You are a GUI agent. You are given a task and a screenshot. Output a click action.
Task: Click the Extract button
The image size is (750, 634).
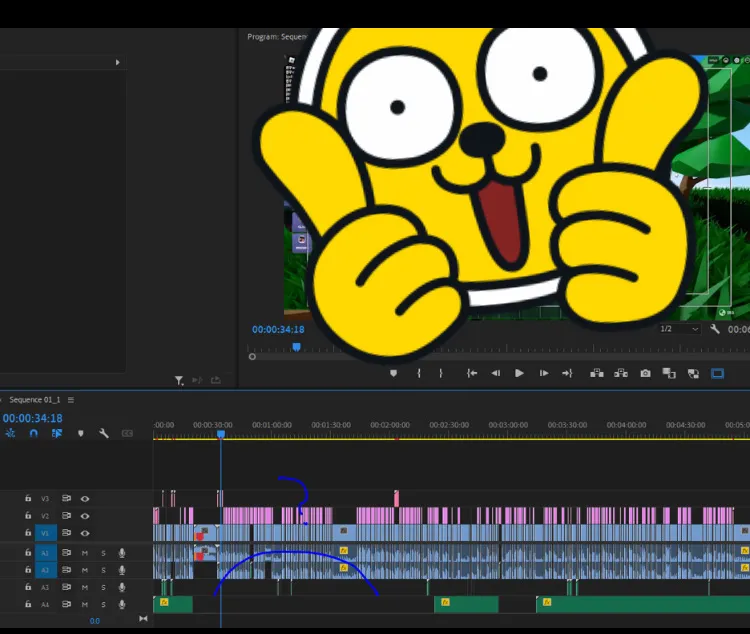[x=621, y=373]
